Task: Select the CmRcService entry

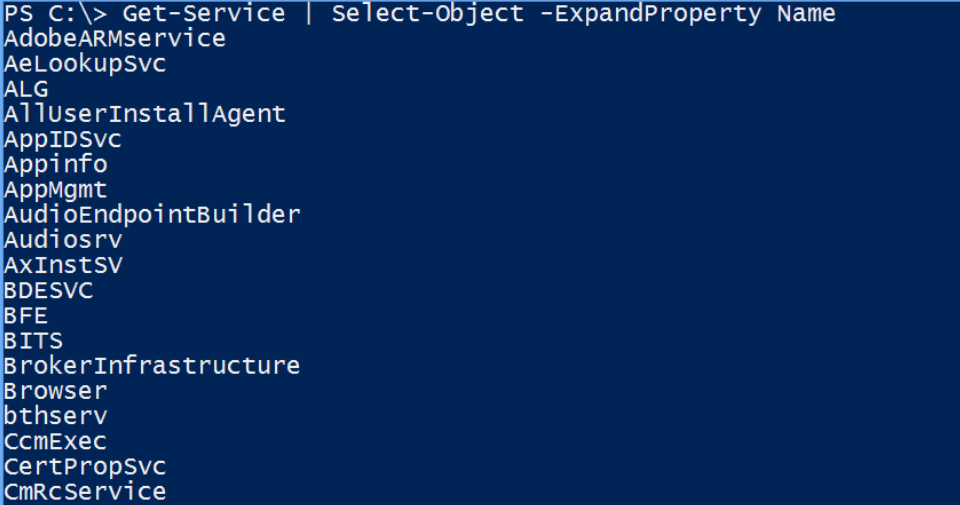Action: (x=85, y=491)
